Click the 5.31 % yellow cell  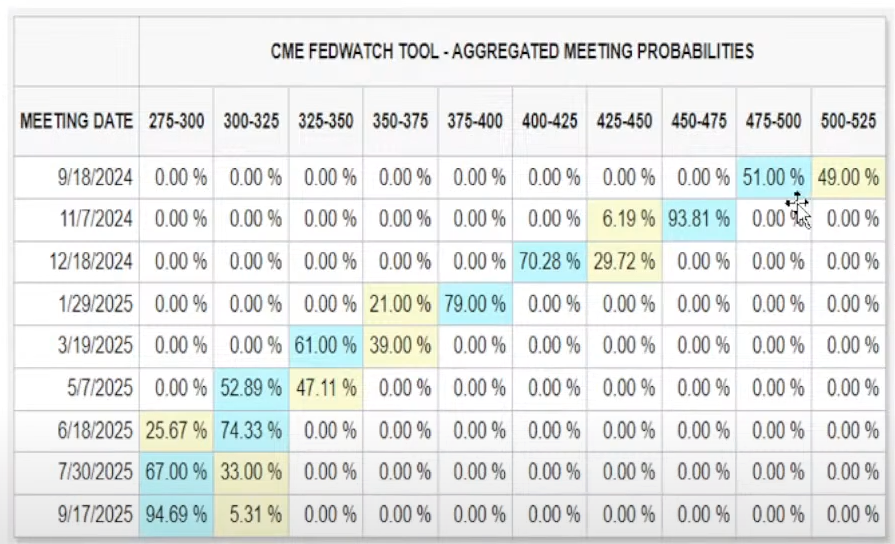(x=251, y=516)
